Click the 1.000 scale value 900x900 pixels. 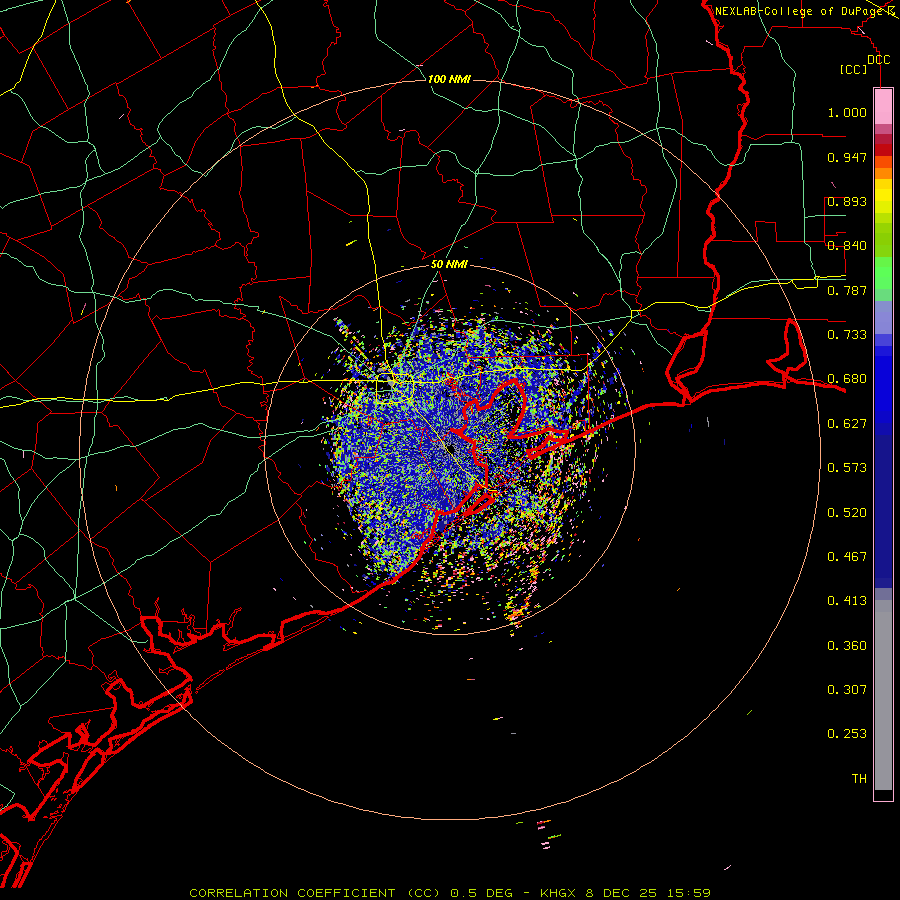(847, 112)
